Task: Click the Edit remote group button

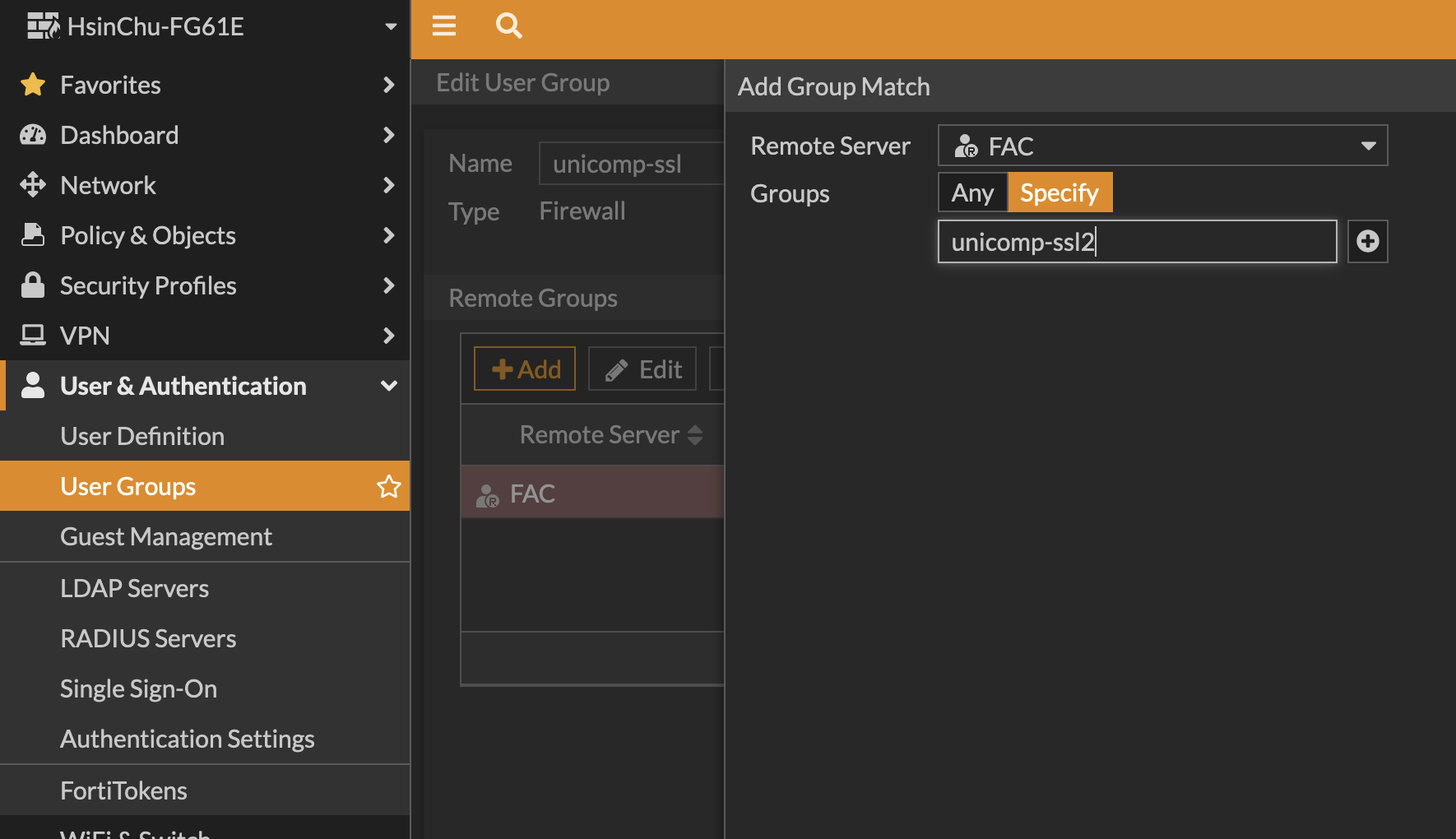Action: pyautogui.click(x=642, y=369)
